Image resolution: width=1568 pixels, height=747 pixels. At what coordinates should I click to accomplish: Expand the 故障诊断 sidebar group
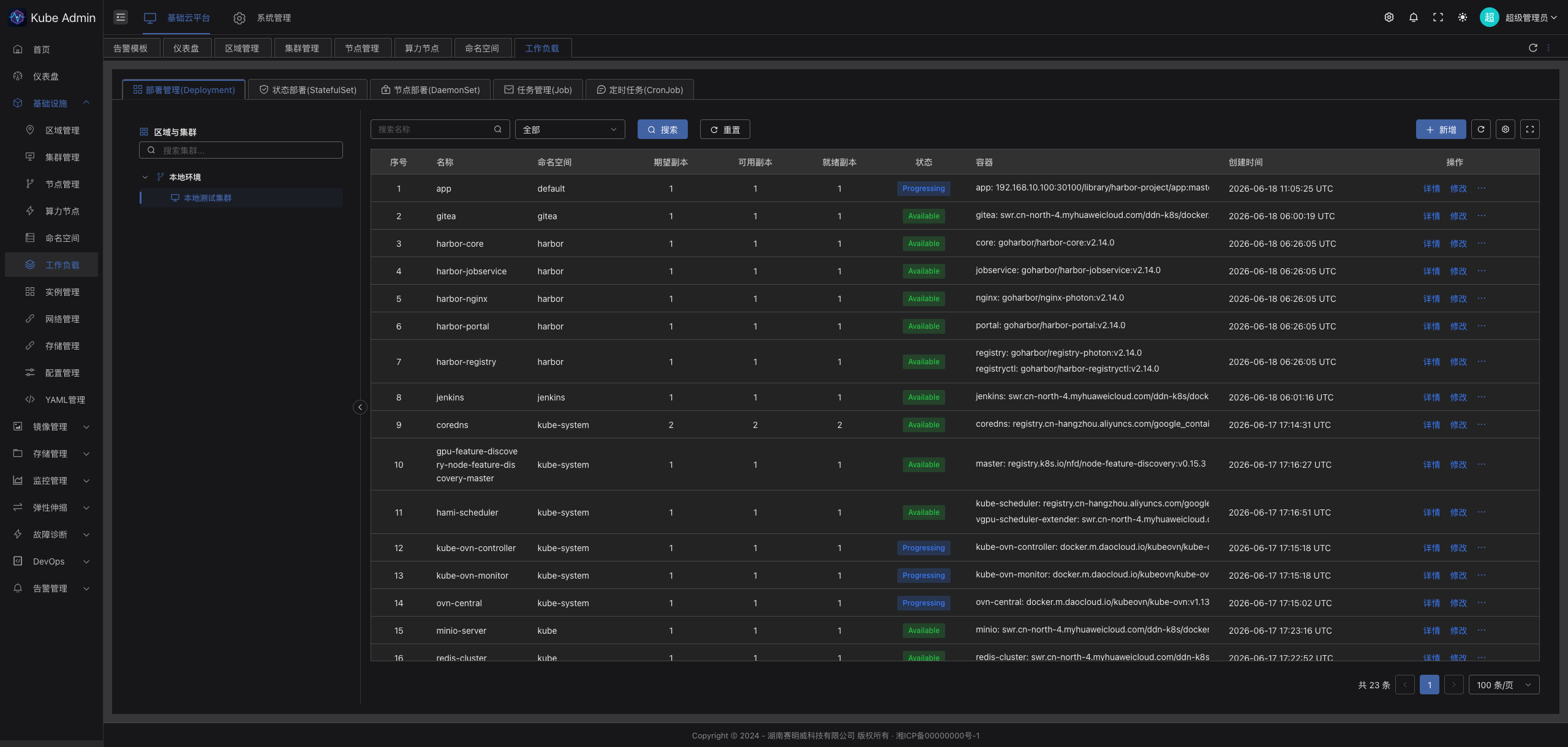[x=51, y=535]
